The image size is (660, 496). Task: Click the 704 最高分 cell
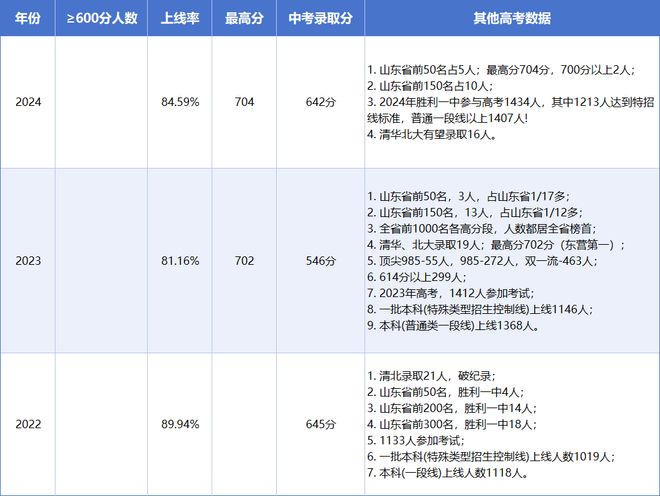coord(243,101)
